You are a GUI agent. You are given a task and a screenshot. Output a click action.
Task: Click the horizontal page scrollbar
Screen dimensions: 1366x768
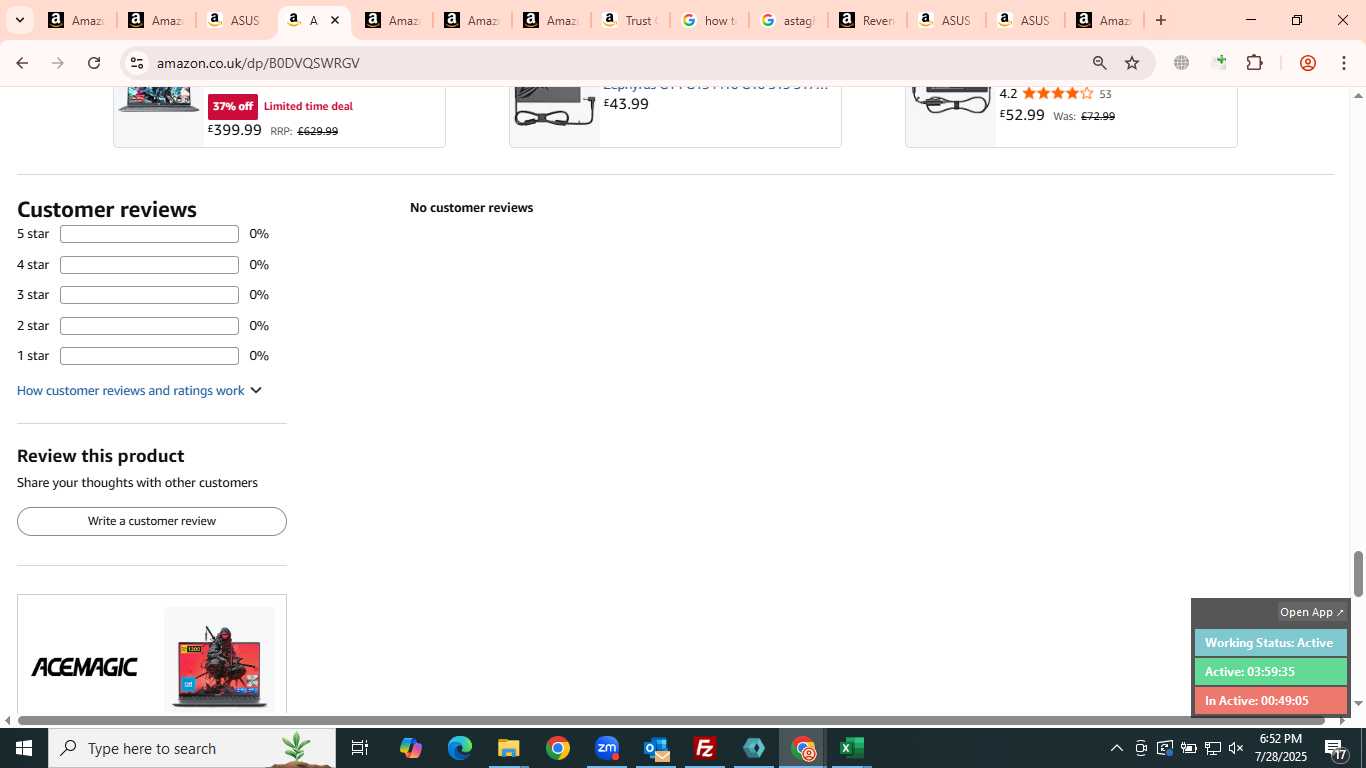671,721
